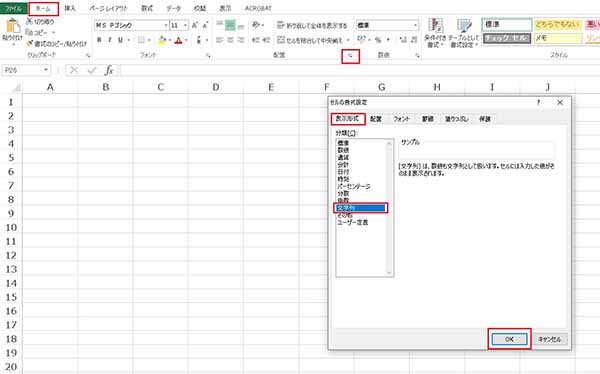Click OK in Format Cells dialog
The width and height of the screenshot is (600, 374).
coord(509,339)
